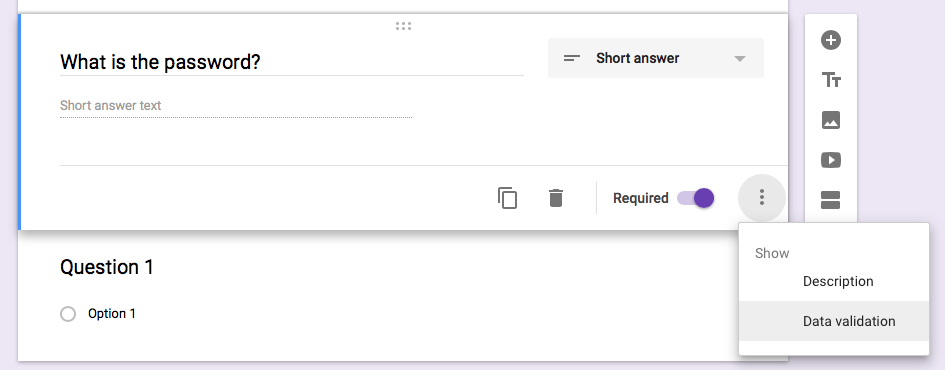Click the dropdown arrow beside Short answer

pyautogui.click(x=739, y=58)
